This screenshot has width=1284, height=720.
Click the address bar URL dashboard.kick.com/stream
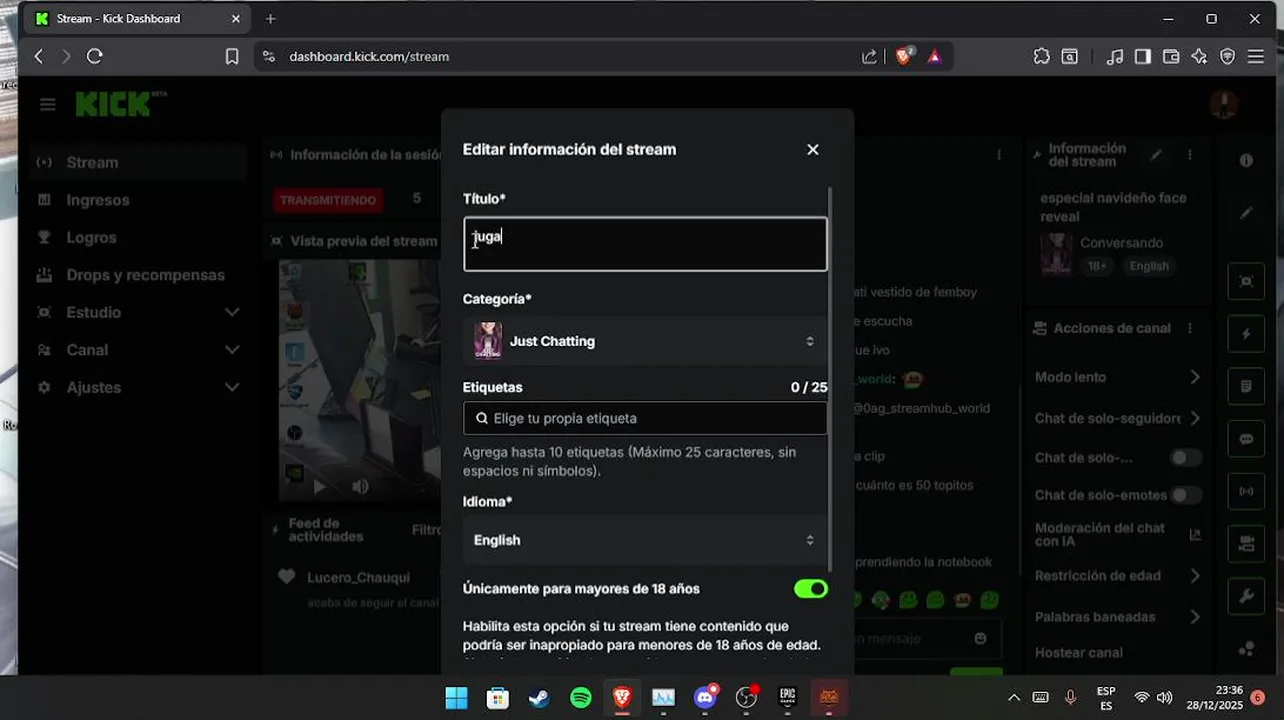[369, 57]
